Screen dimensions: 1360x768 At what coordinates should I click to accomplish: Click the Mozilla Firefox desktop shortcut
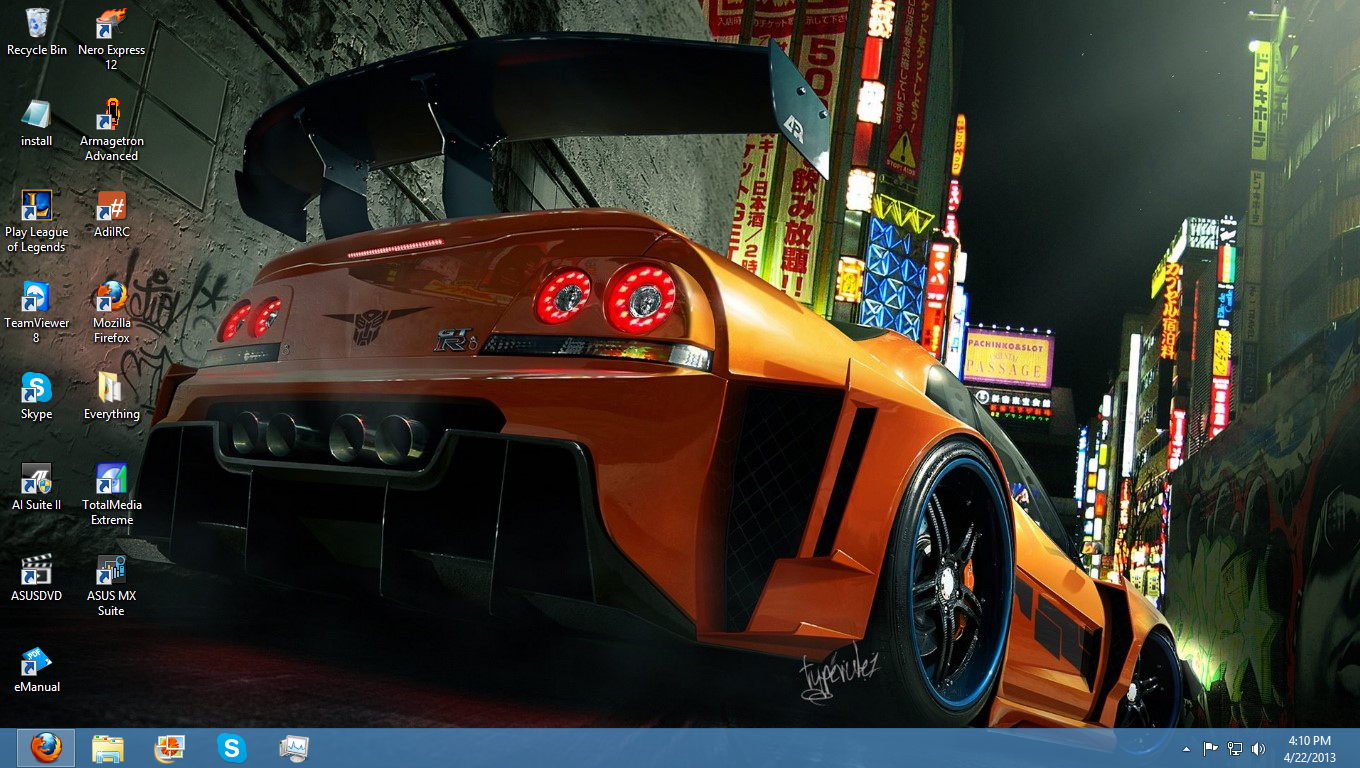tap(111, 297)
